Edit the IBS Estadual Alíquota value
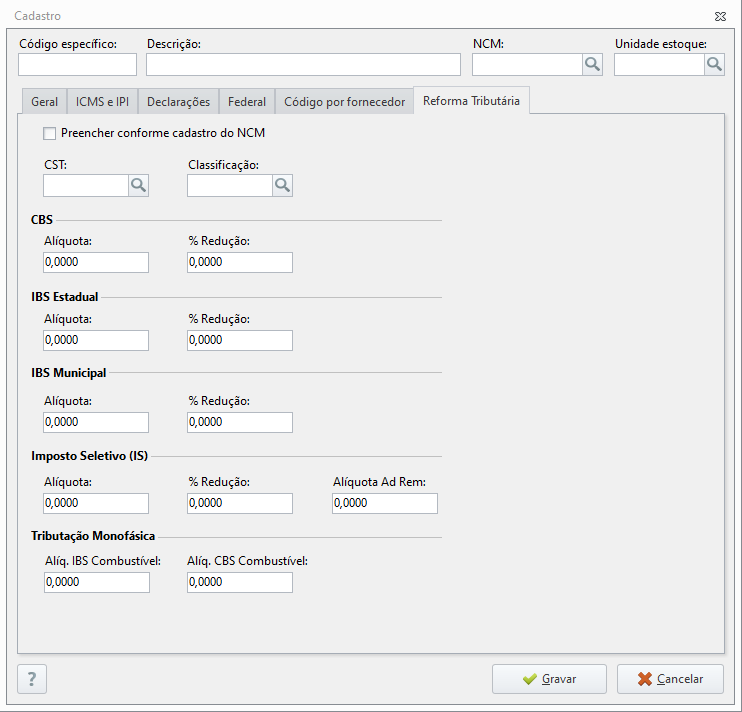The image size is (742, 712). [96, 340]
